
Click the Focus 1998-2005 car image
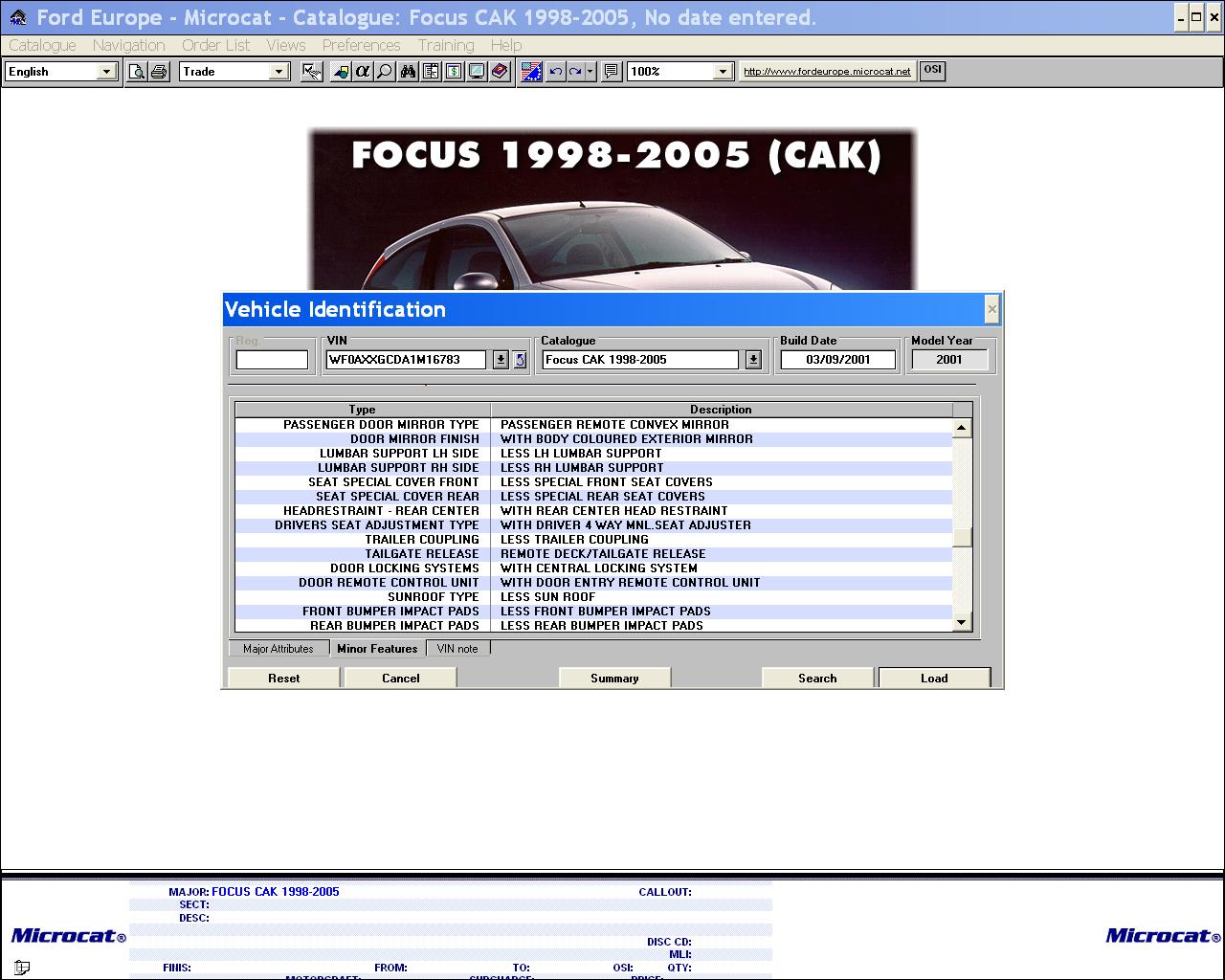612,209
